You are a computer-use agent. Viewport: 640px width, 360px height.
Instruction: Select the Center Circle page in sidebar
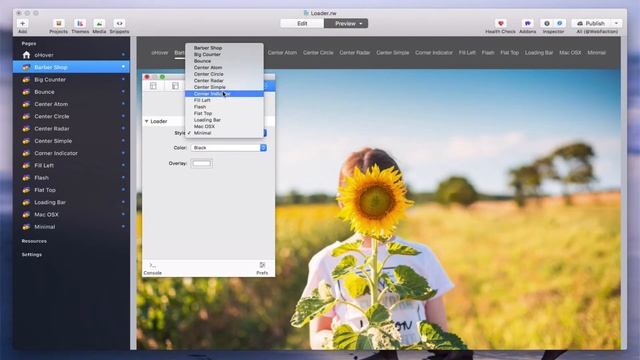pos(71,116)
